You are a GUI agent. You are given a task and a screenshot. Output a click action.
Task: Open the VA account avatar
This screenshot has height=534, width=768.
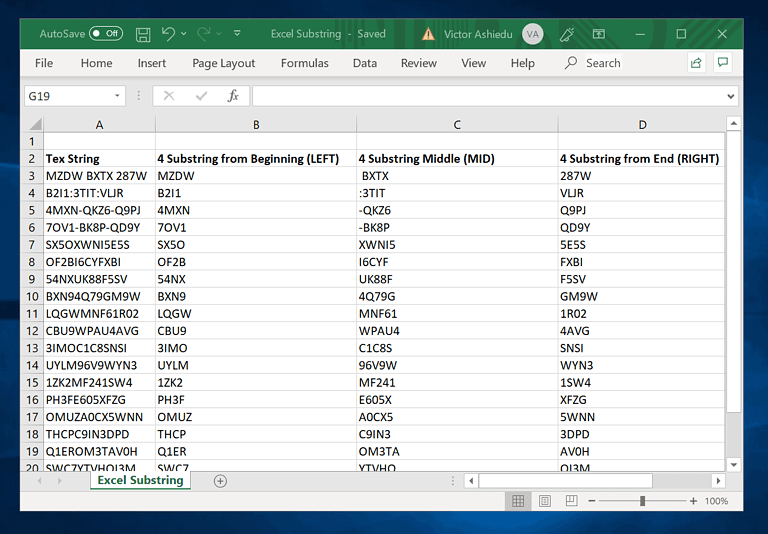pyautogui.click(x=532, y=34)
